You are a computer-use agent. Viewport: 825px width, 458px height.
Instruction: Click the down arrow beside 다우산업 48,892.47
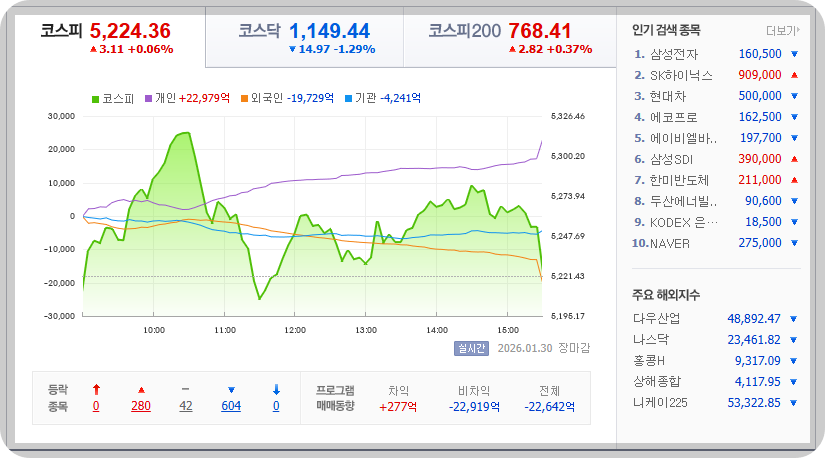pyautogui.click(x=793, y=319)
